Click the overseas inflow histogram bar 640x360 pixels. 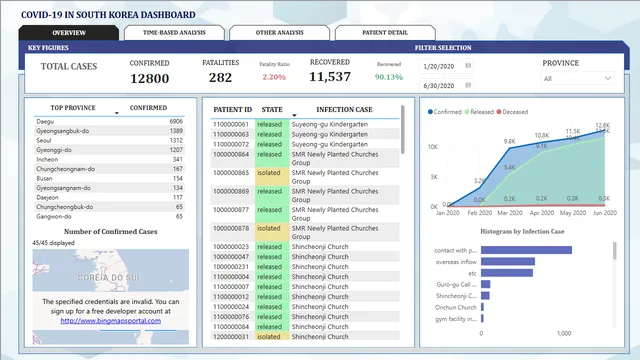(508, 261)
